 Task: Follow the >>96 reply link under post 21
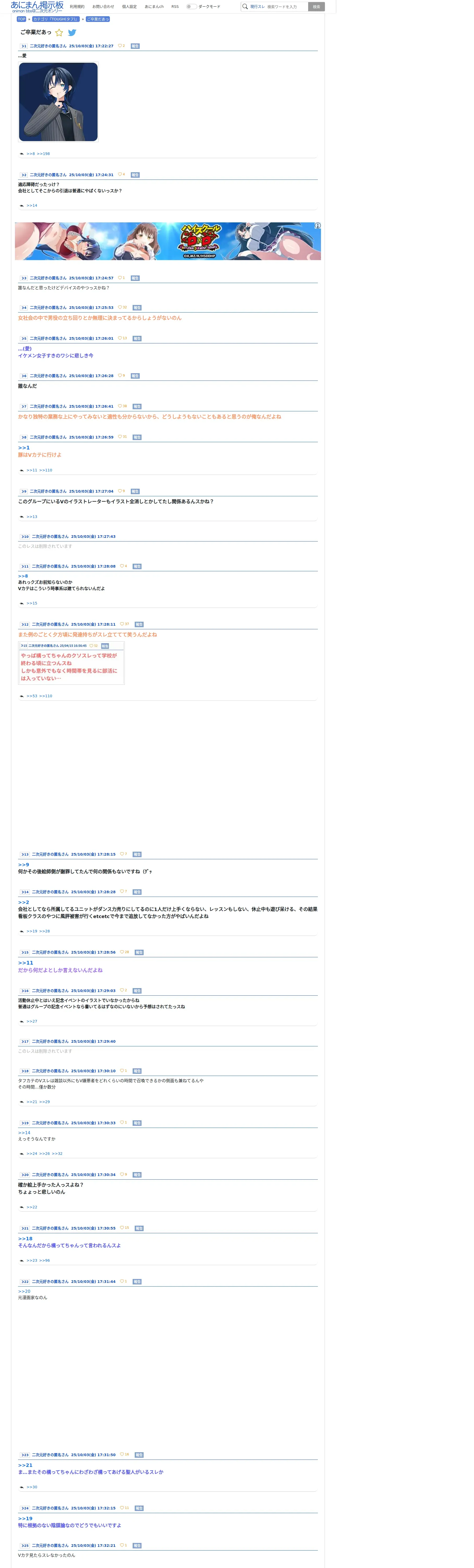click(44, 1261)
